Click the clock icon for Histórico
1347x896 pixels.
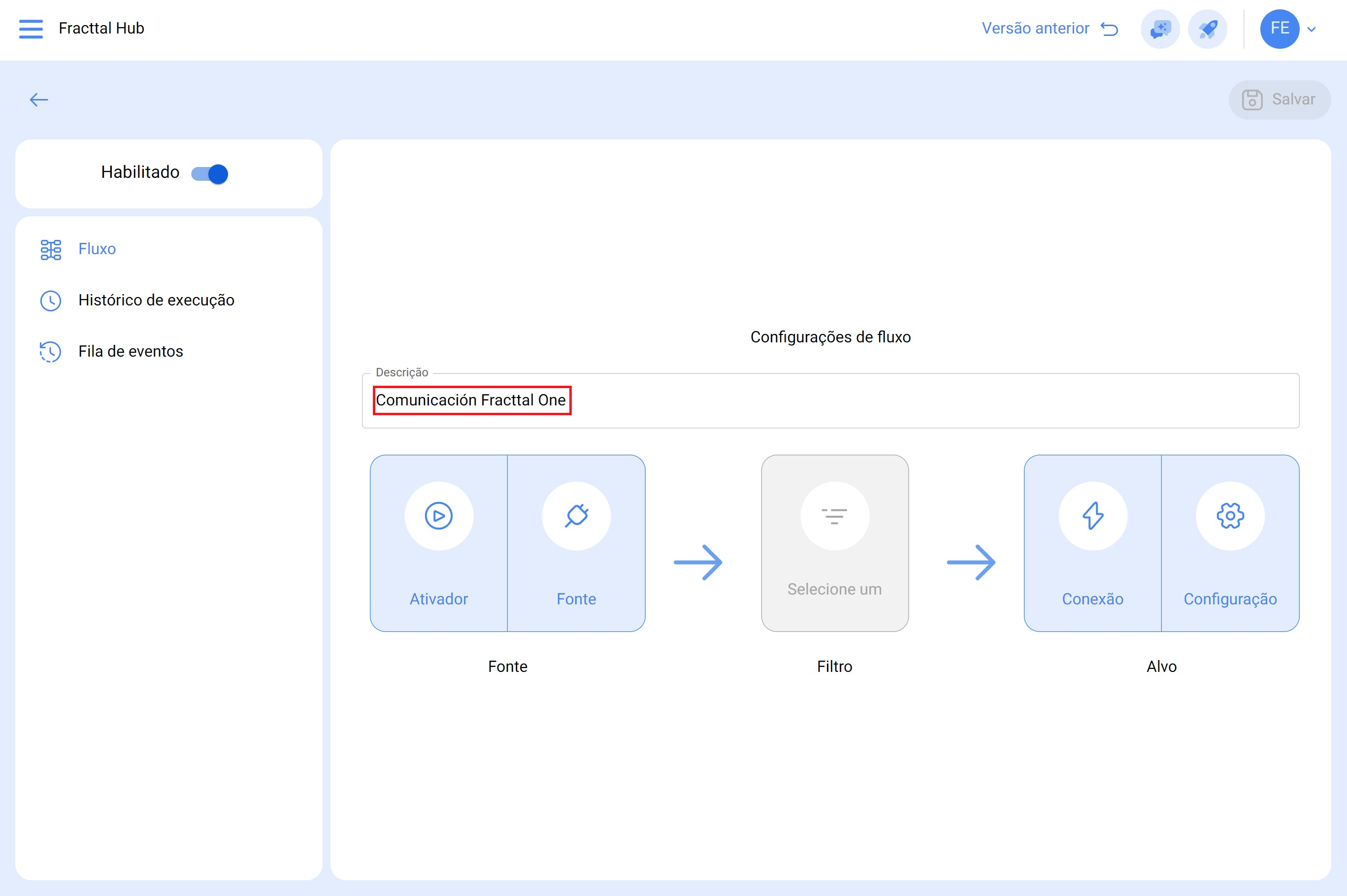click(x=51, y=300)
